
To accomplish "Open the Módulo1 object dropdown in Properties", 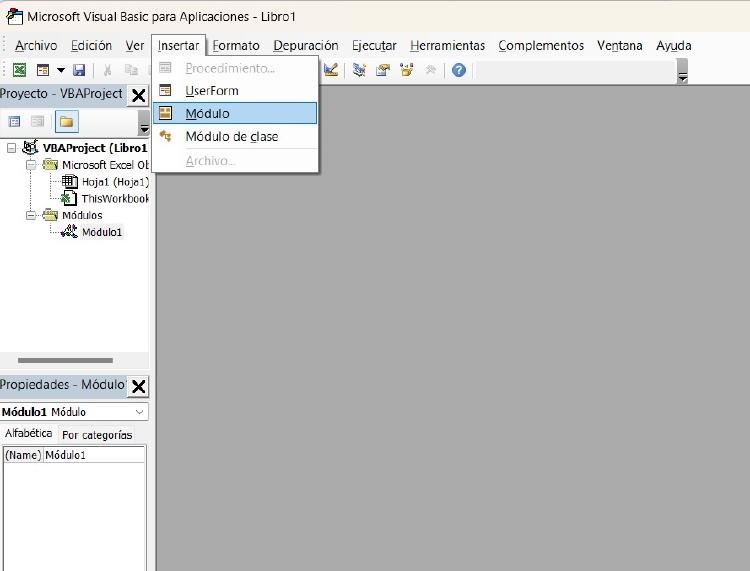I will [139, 412].
